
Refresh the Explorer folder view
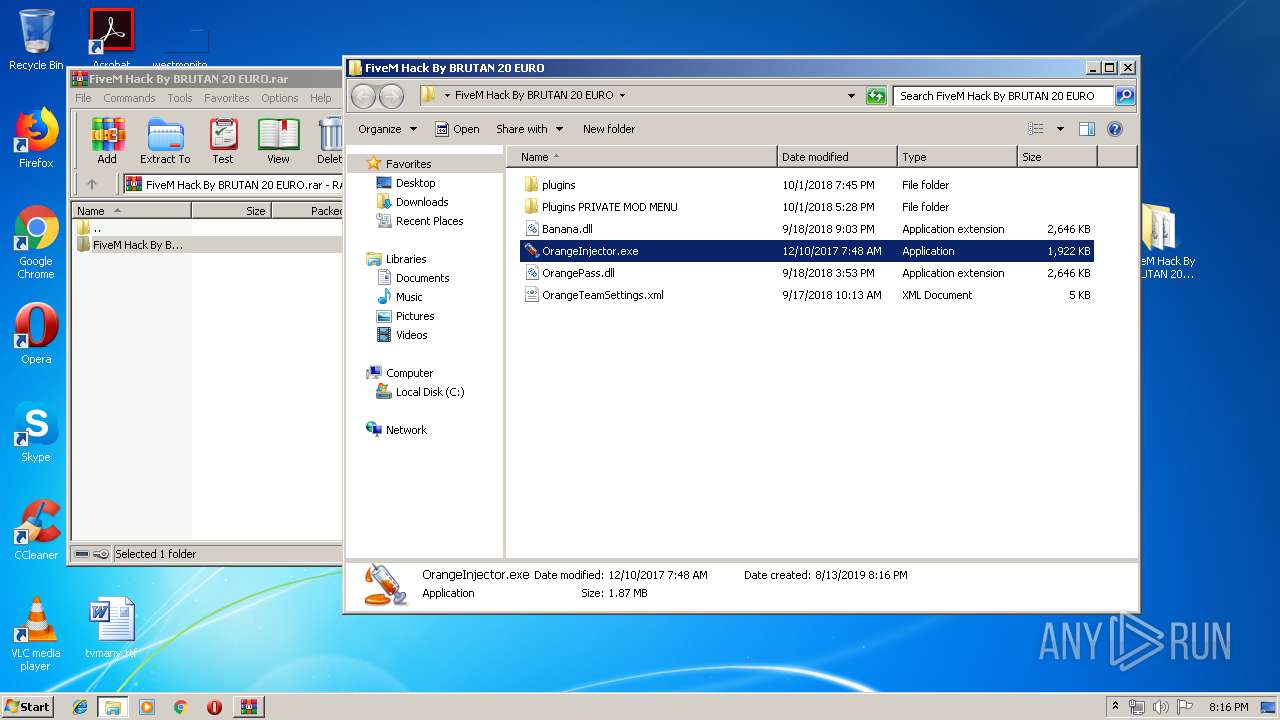876,96
